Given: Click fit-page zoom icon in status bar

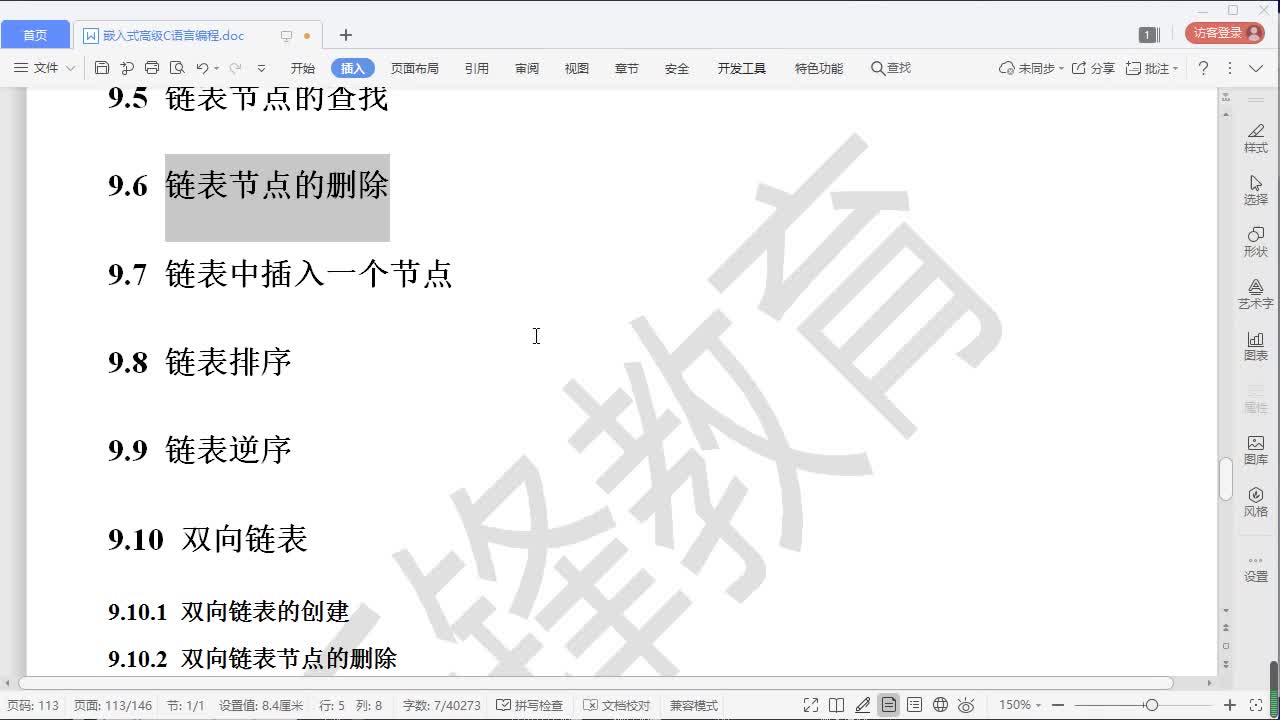Looking at the screenshot, I should pyautogui.click(x=1256, y=705).
